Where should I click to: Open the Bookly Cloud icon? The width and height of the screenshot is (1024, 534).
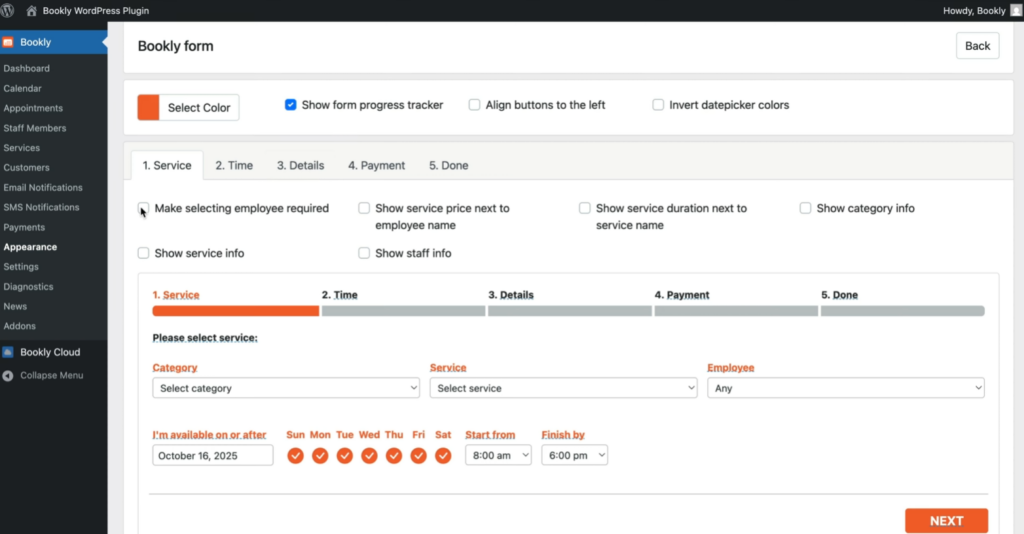point(8,353)
